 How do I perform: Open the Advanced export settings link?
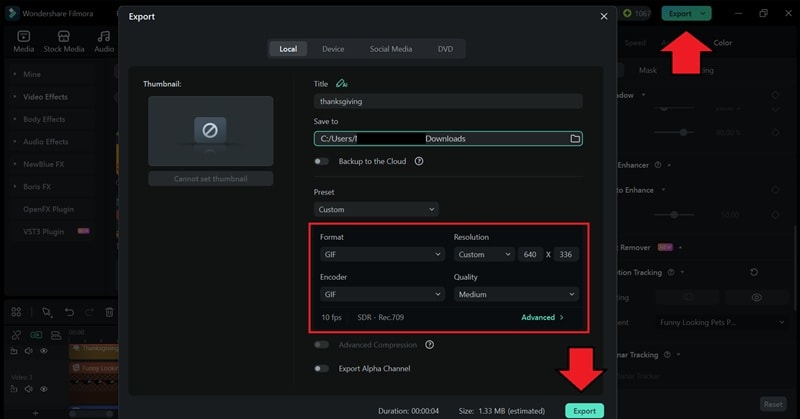click(x=542, y=317)
